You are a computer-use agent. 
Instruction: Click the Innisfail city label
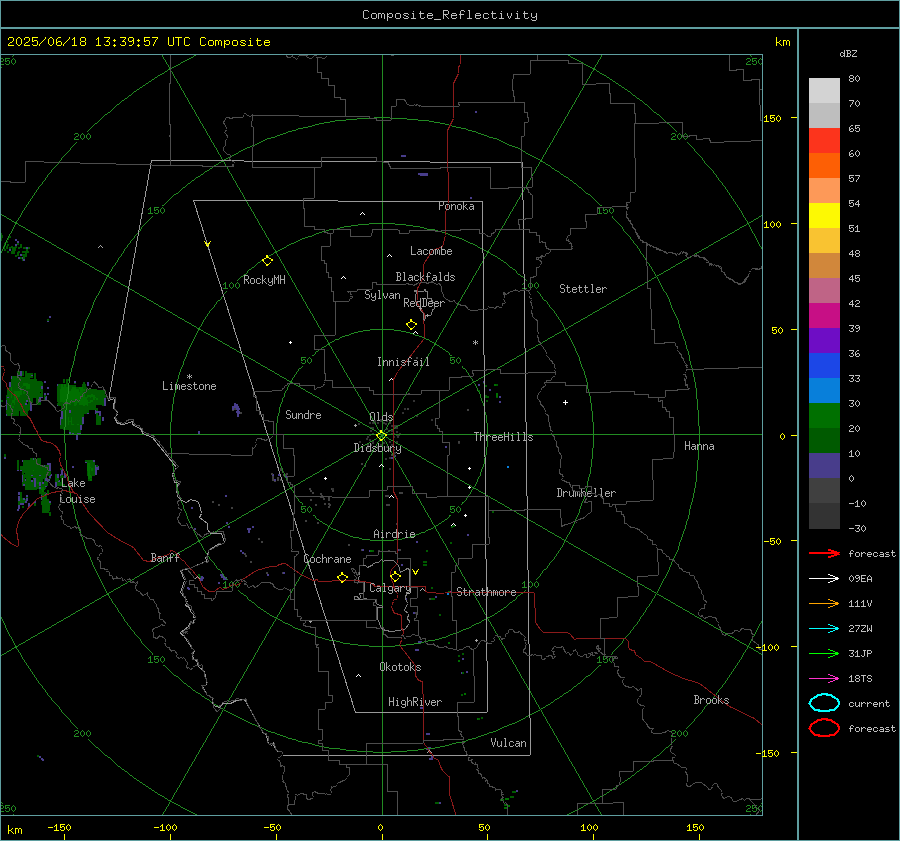click(x=403, y=362)
